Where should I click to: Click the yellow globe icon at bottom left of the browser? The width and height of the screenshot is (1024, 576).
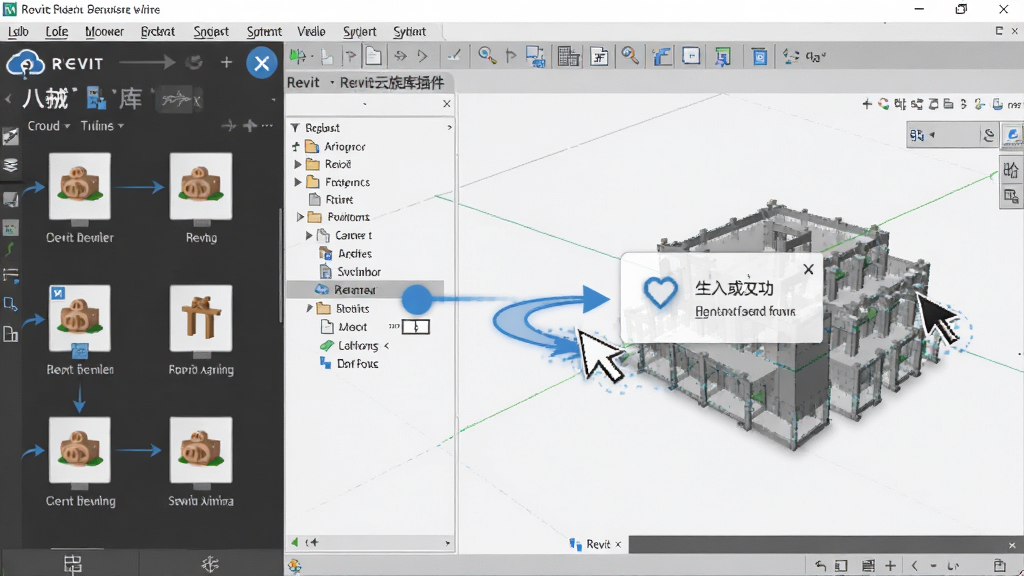click(x=295, y=566)
